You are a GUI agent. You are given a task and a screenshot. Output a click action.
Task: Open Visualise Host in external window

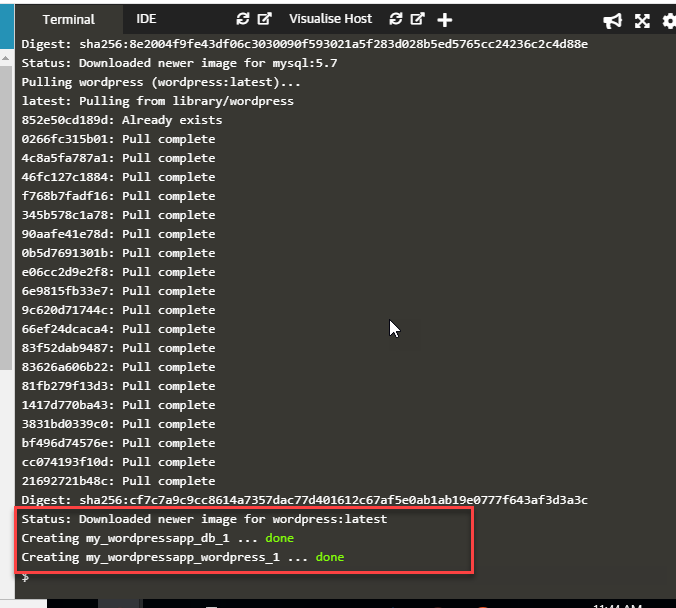coord(417,19)
